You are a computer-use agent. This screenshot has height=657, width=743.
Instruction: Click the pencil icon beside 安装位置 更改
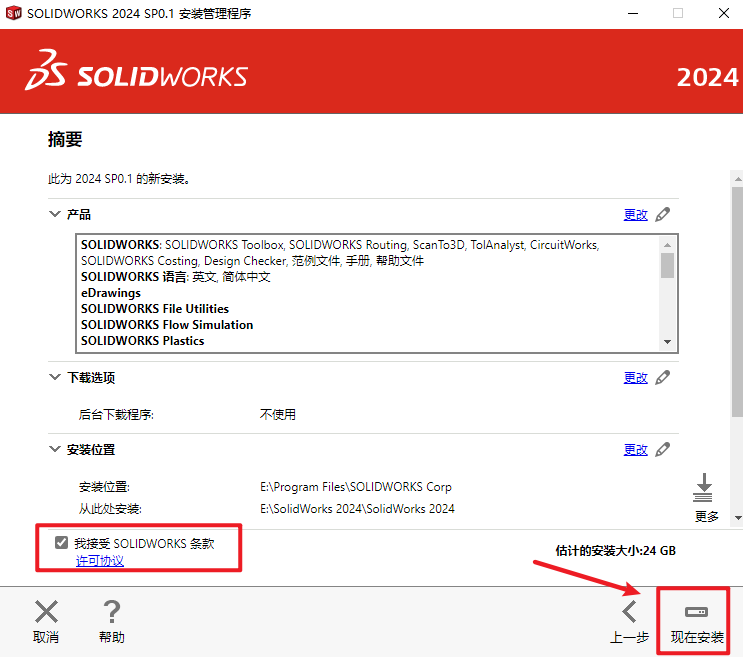click(x=662, y=450)
